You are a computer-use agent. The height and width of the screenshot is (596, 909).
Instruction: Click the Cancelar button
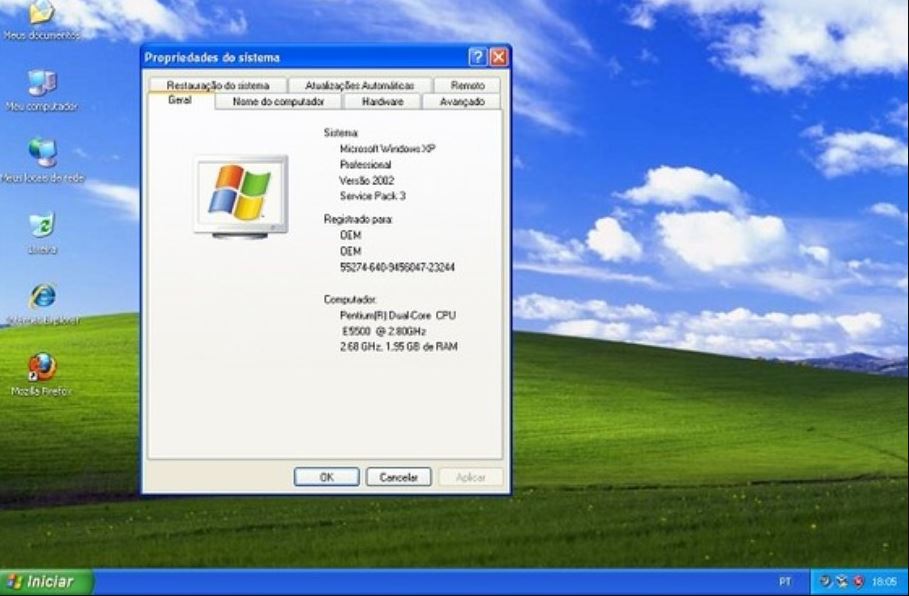coord(399,477)
